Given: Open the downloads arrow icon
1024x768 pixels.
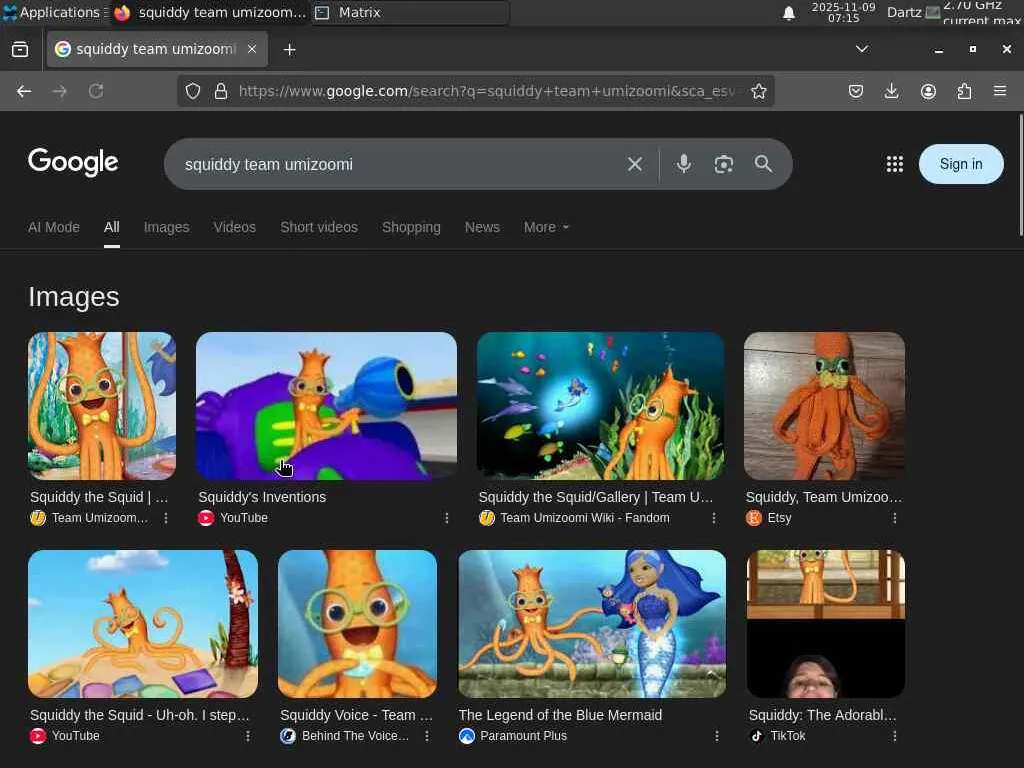Looking at the screenshot, I should [891, 91].
